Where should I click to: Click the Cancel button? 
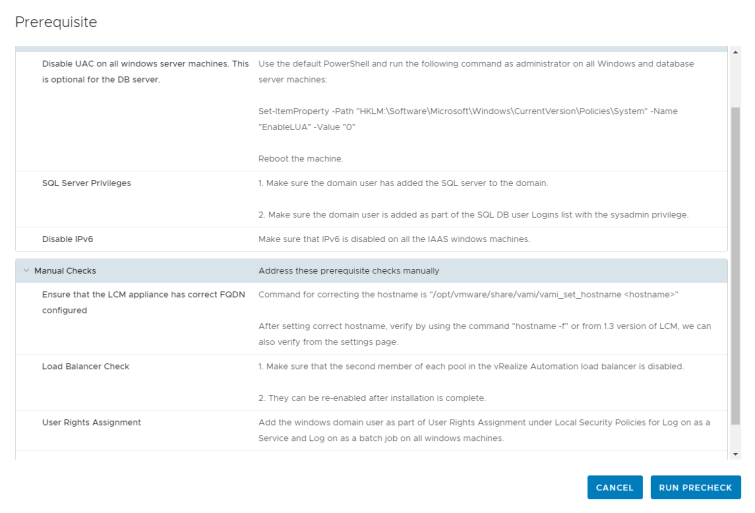point(614,487)
